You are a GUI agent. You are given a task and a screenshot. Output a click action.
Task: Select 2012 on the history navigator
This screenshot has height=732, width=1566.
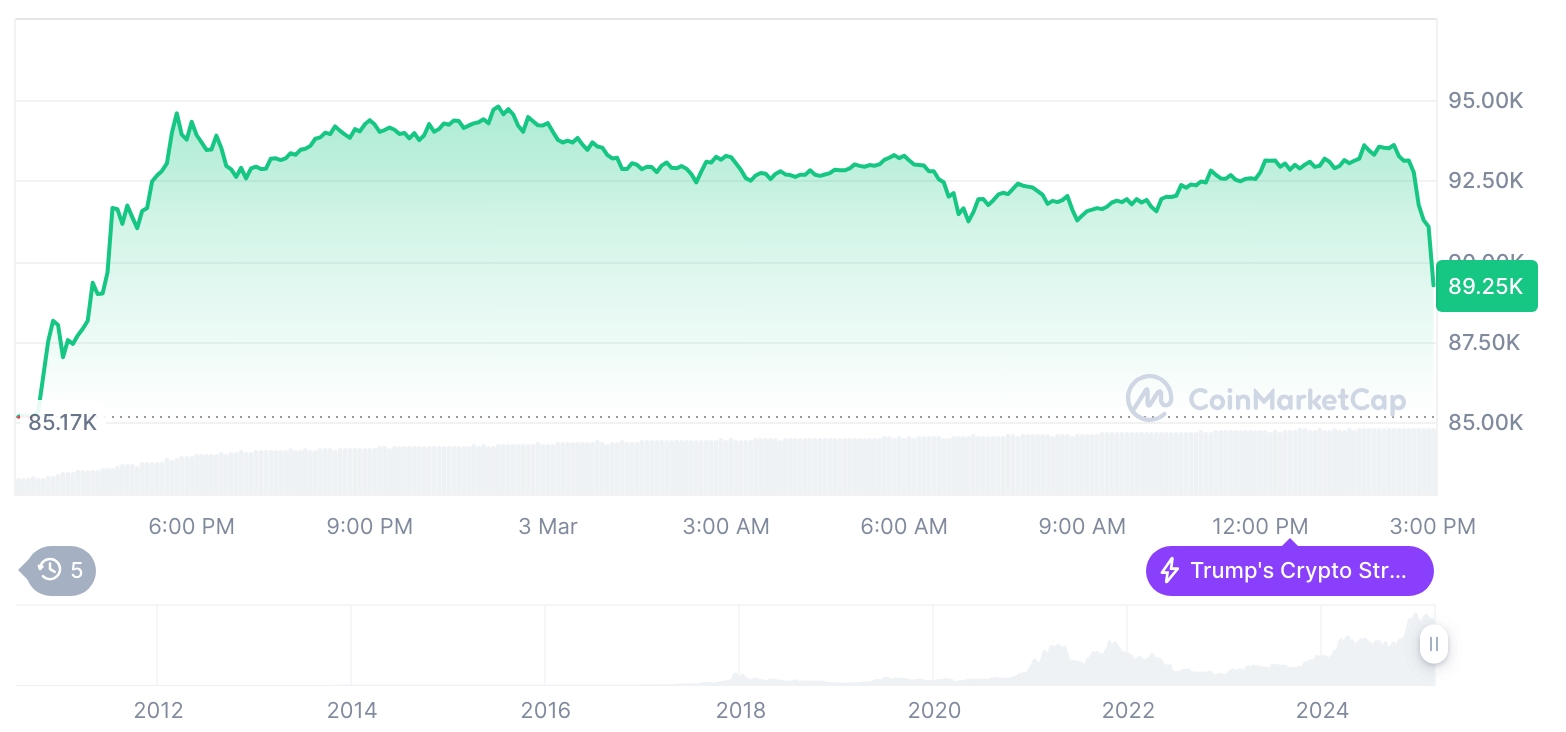(x=158, y=711)
